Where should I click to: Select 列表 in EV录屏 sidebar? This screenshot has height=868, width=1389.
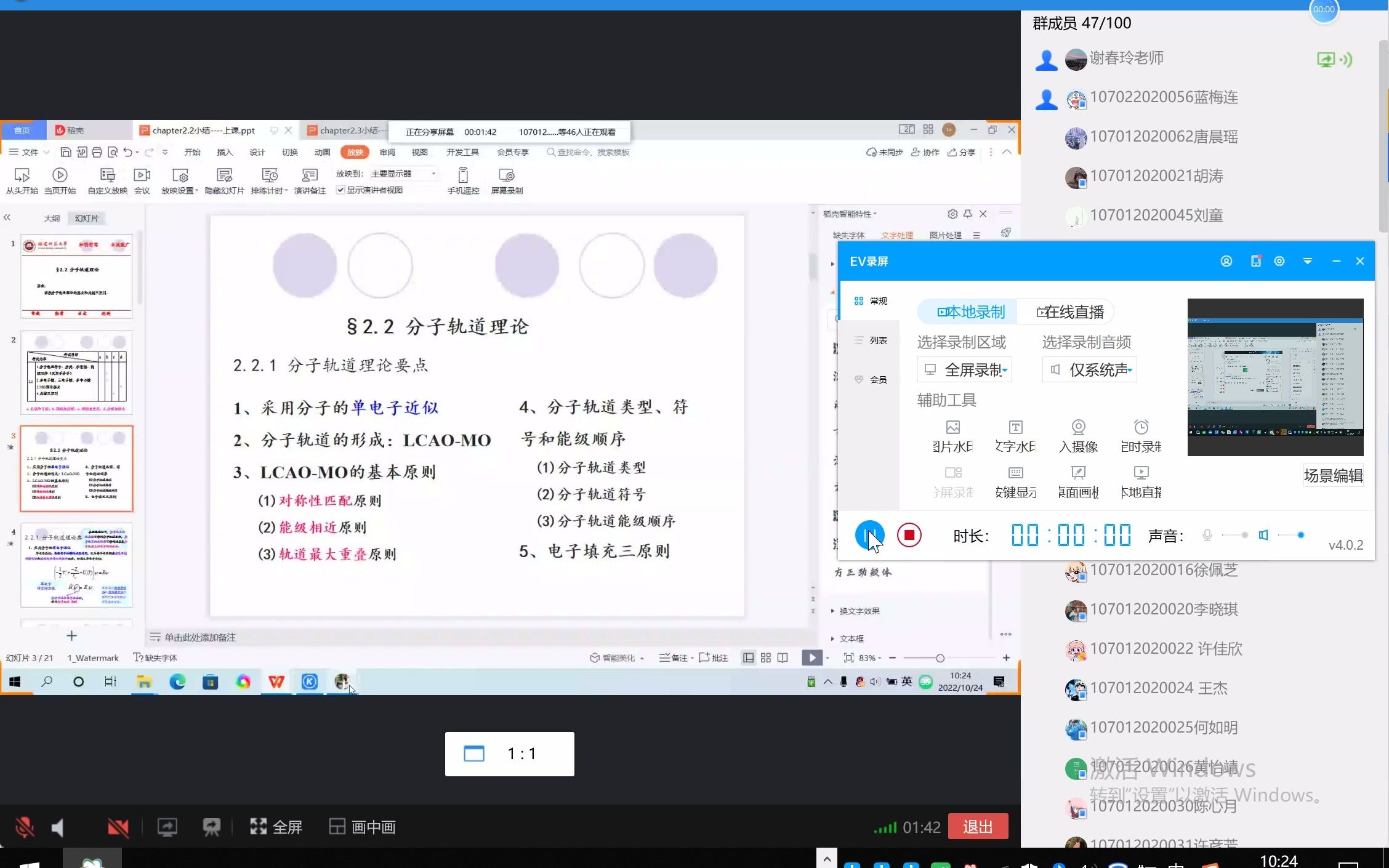click(871, 340)
